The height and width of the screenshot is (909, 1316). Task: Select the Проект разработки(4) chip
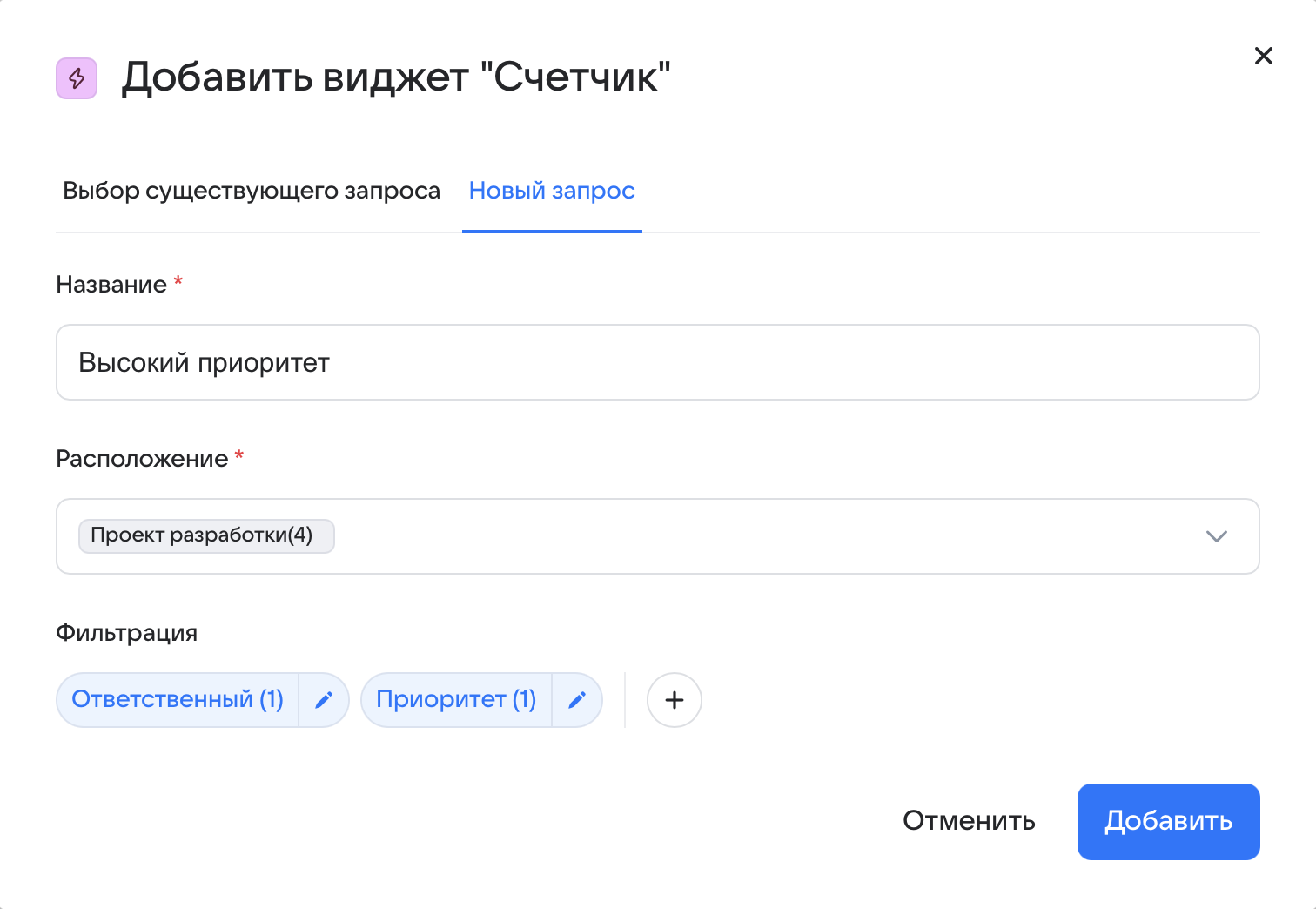point(206,535)
